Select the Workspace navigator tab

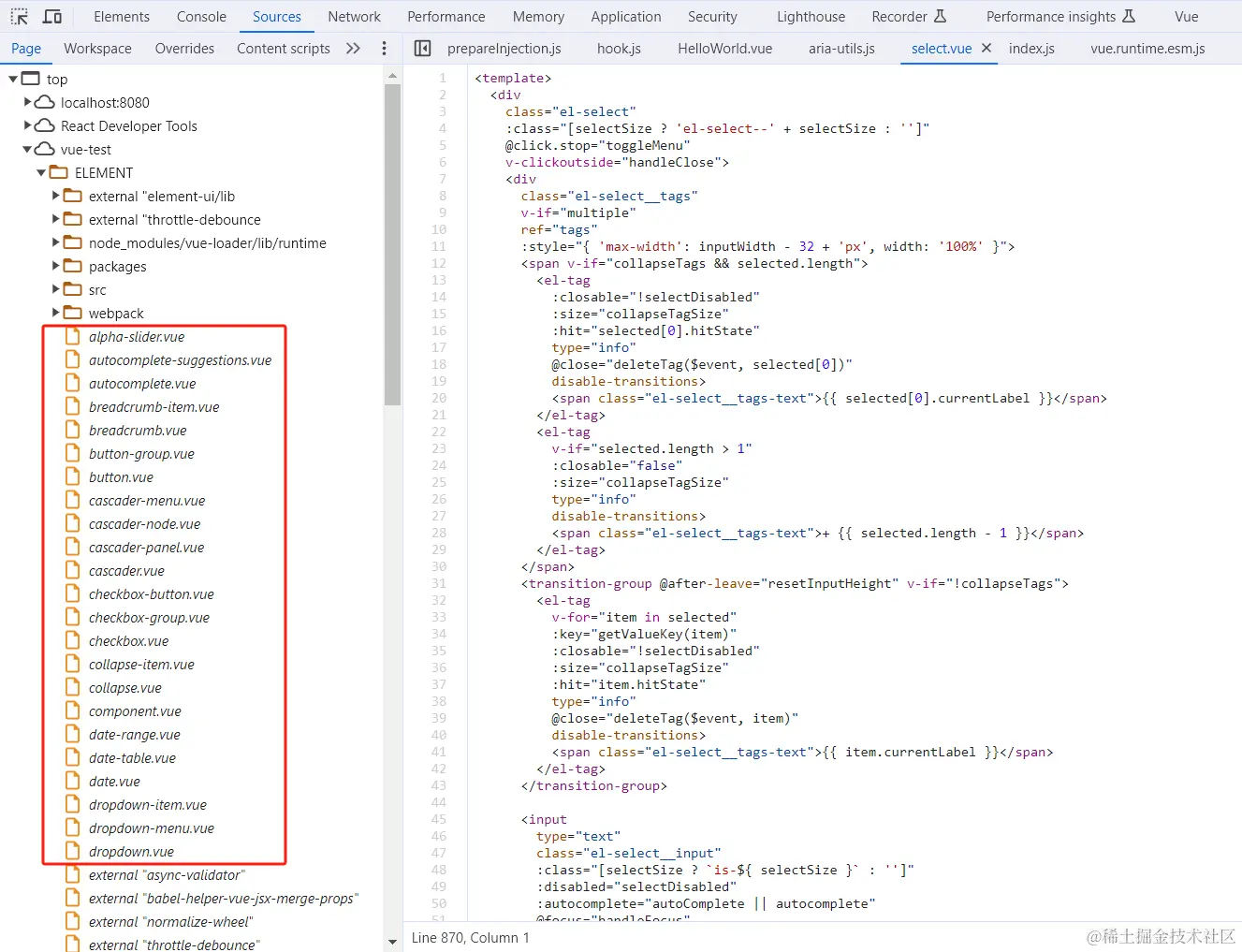tap(97, 49)
